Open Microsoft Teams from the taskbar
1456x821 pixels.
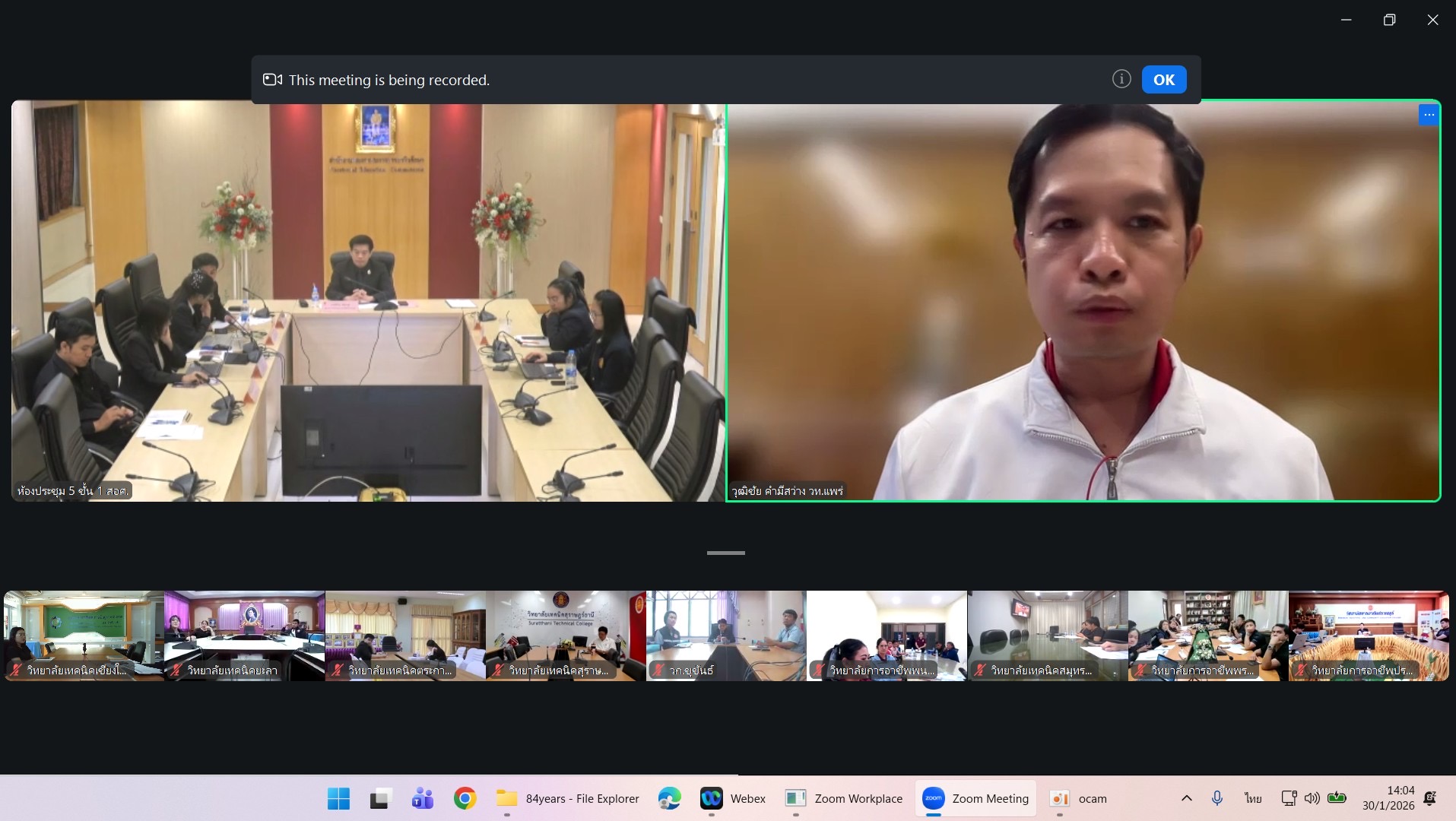tap(422, 798)
